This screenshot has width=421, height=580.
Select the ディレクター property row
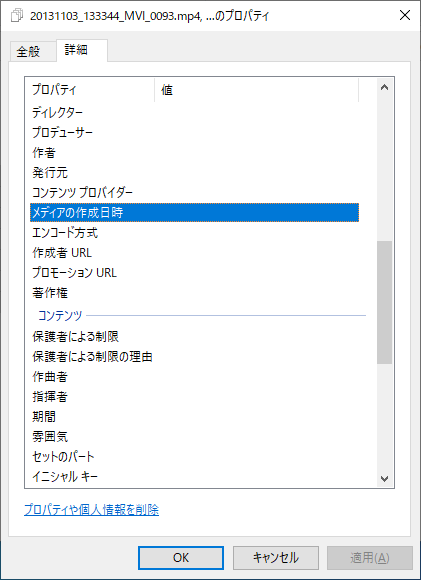(194, 112)
